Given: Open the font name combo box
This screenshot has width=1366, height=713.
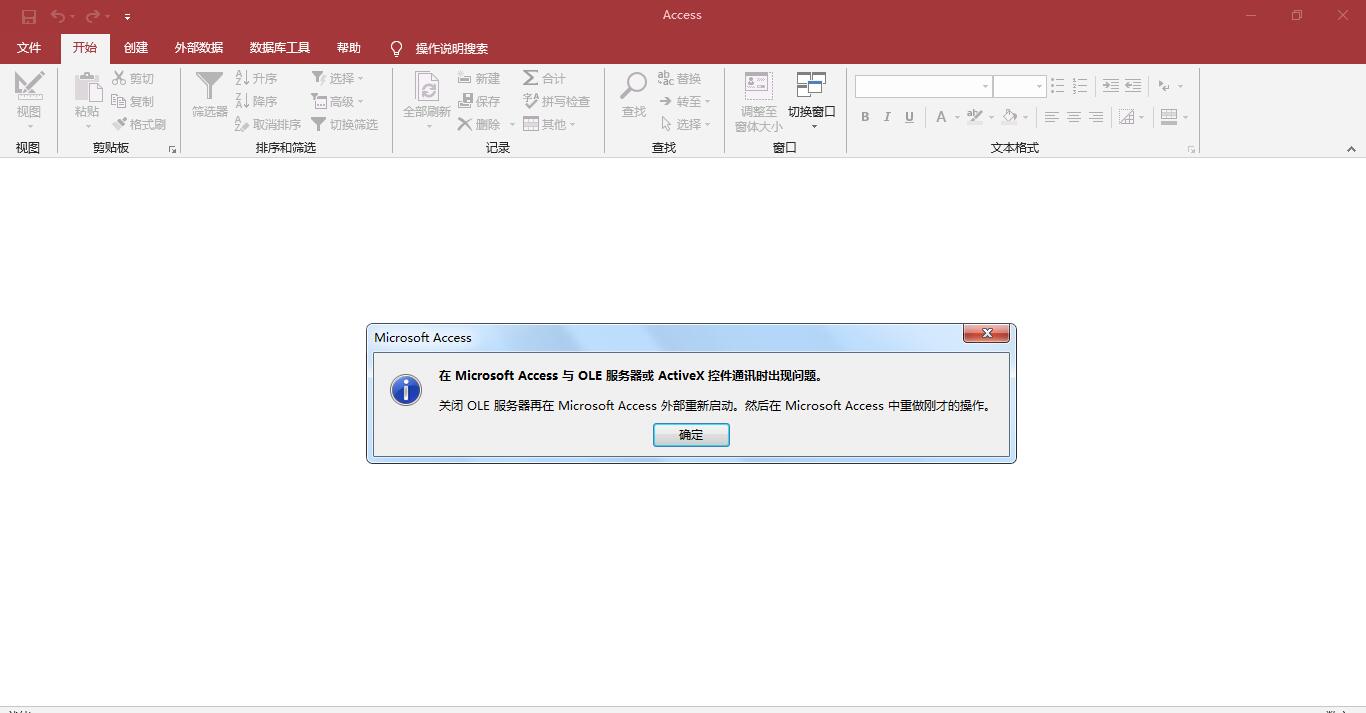Looking at the screenshot, I should pos(923,86).
